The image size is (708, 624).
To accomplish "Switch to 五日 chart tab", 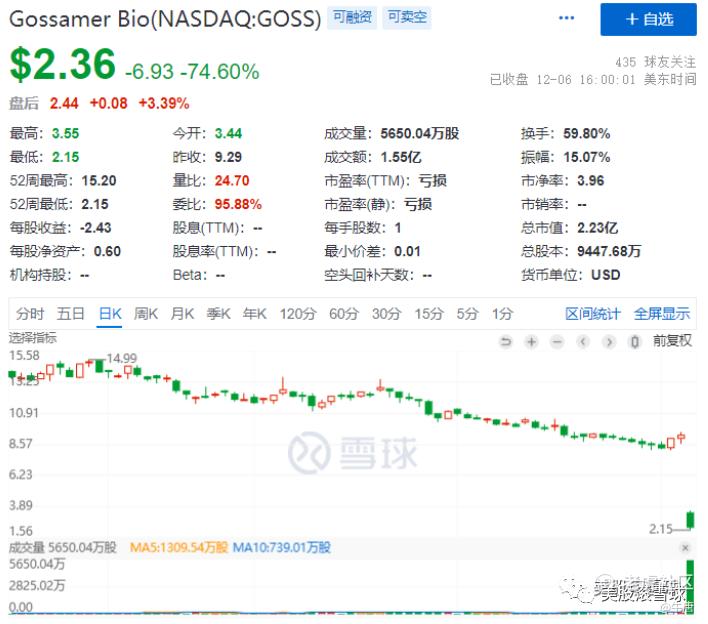I will (x=70, y=313).
